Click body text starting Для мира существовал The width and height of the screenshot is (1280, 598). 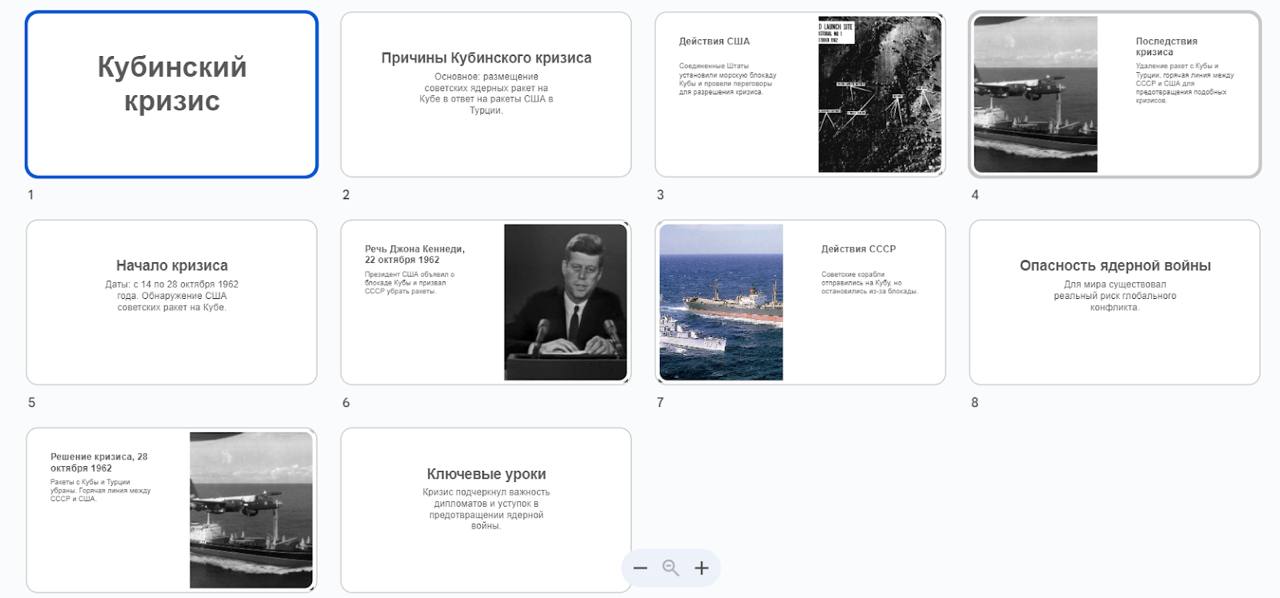click(1115, 296)
